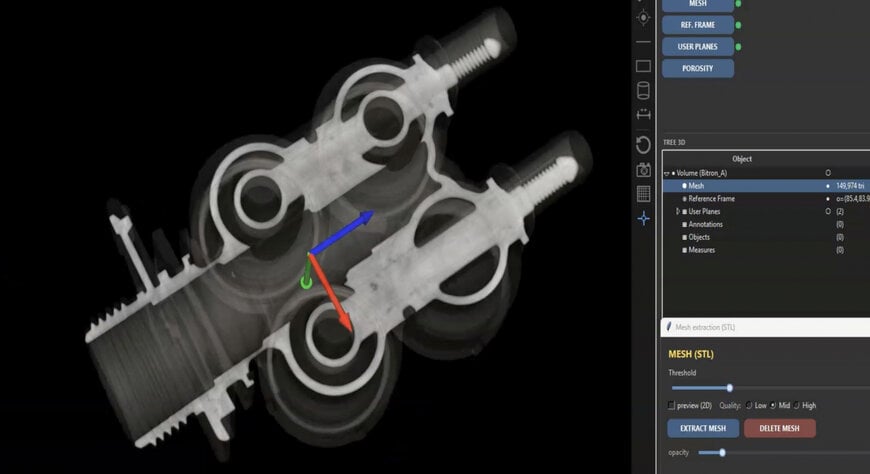The image size is (870, 474).
Task: Select the target/center view icon in the toolbar
Action: (643, 18)
